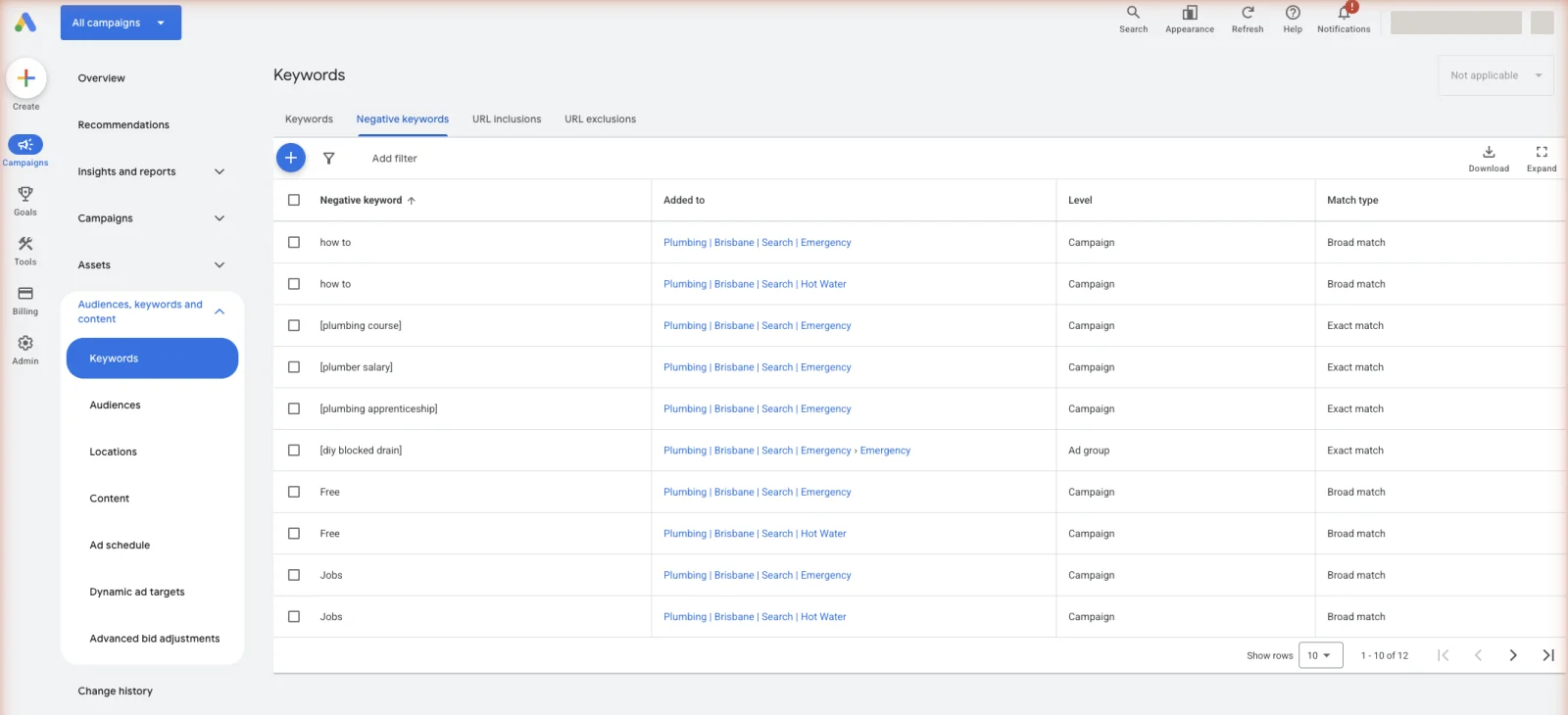1568x715 pixels.
Task: Jump to the last page of results
Action: click(x=1548, y=655)
